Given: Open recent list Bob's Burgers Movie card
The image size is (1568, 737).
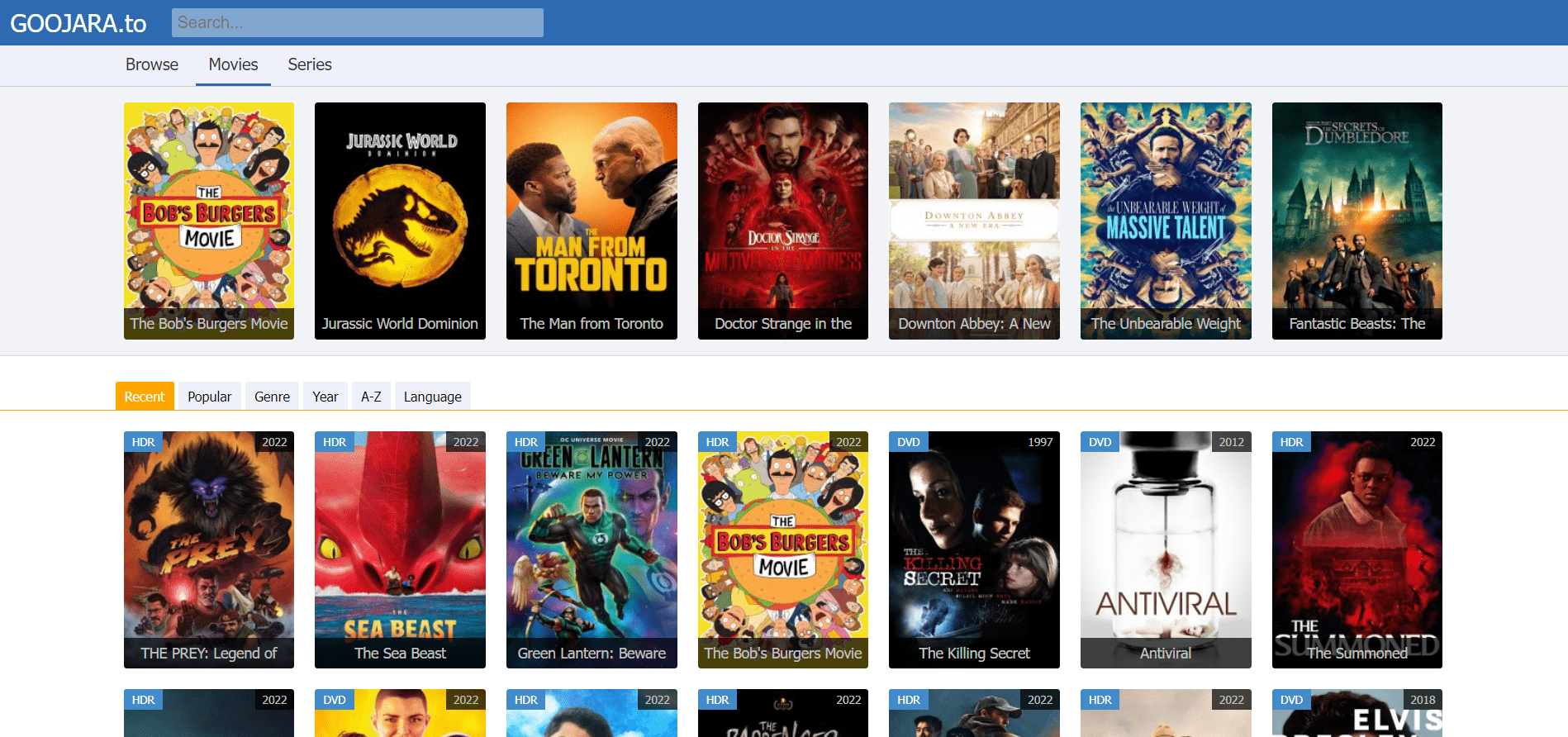Looking at the screenshot, I should (x=783, y=549).
